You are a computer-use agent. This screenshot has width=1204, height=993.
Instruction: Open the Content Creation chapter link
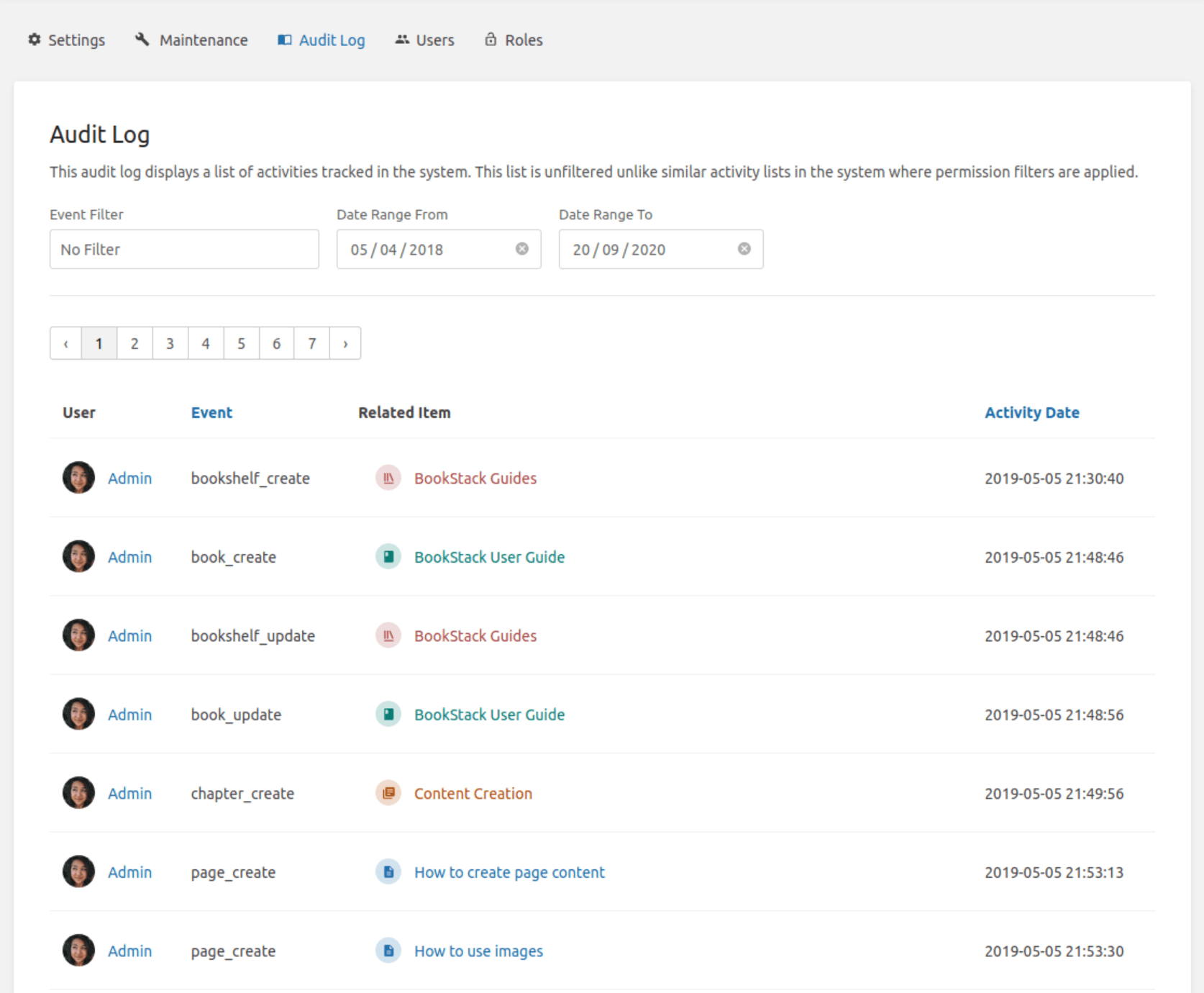(473, 794)
